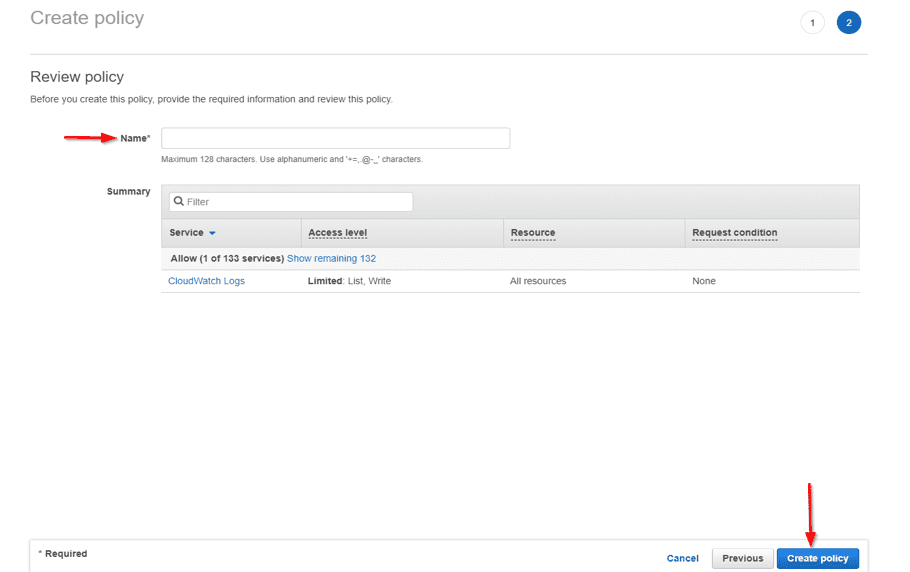The image size is (910, 572).
Task: Click the All resources cell
Action: 538,281
